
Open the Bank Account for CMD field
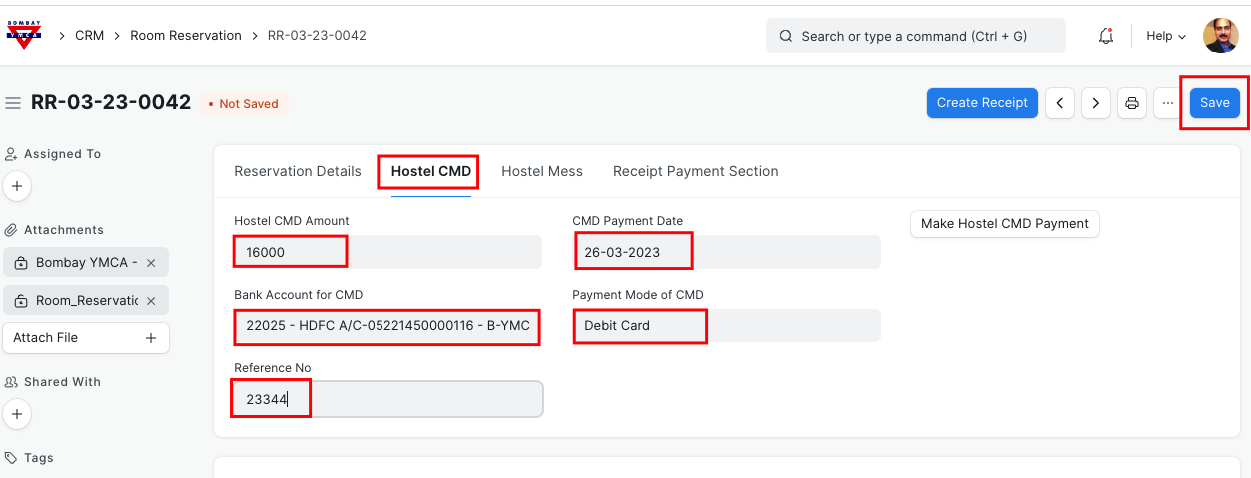[388, 326]
